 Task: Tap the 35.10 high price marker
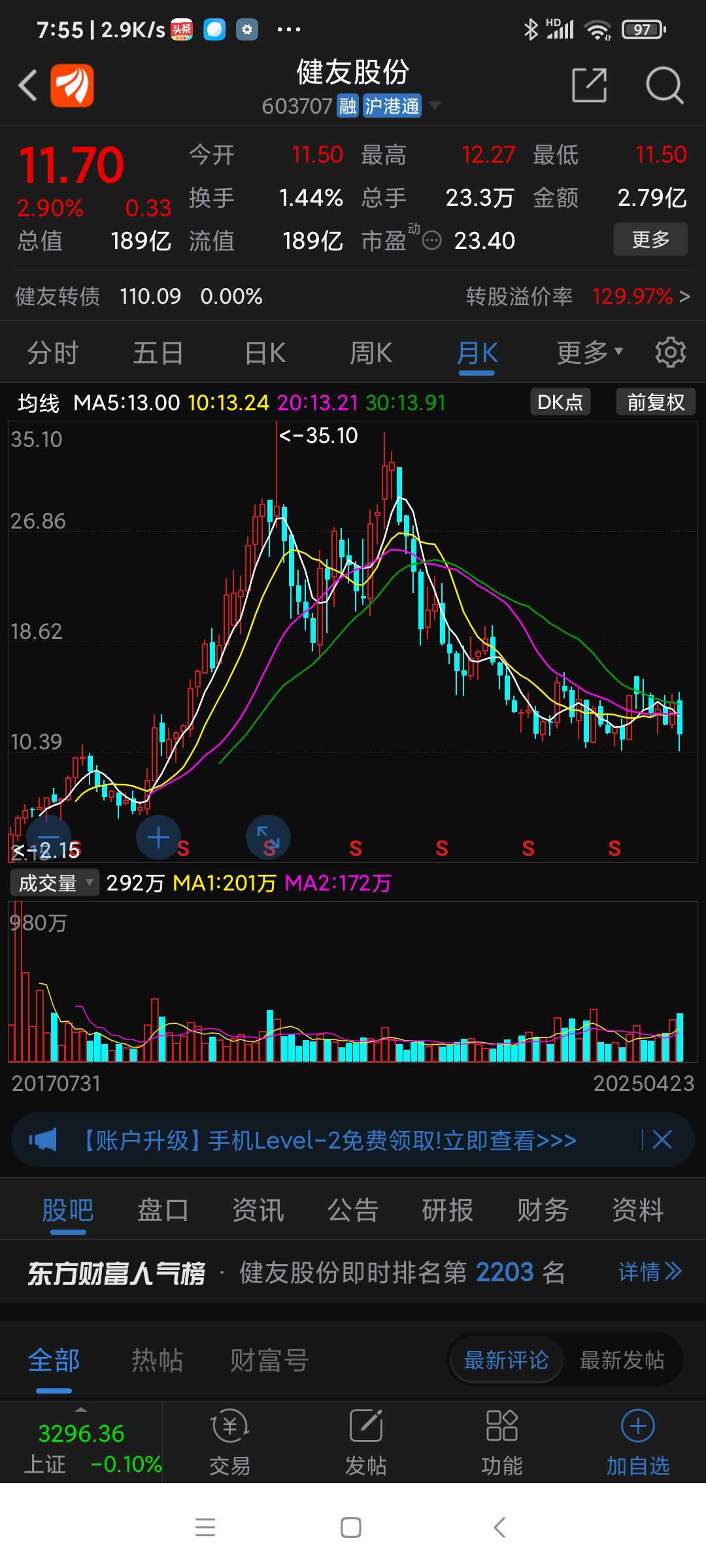pyautogui.click(x=318, y=435)
